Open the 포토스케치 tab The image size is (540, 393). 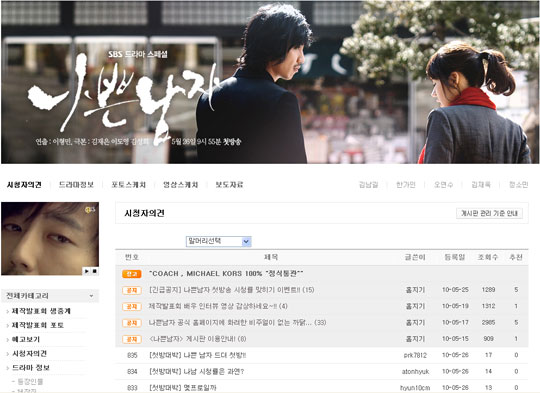click(128, 185)
